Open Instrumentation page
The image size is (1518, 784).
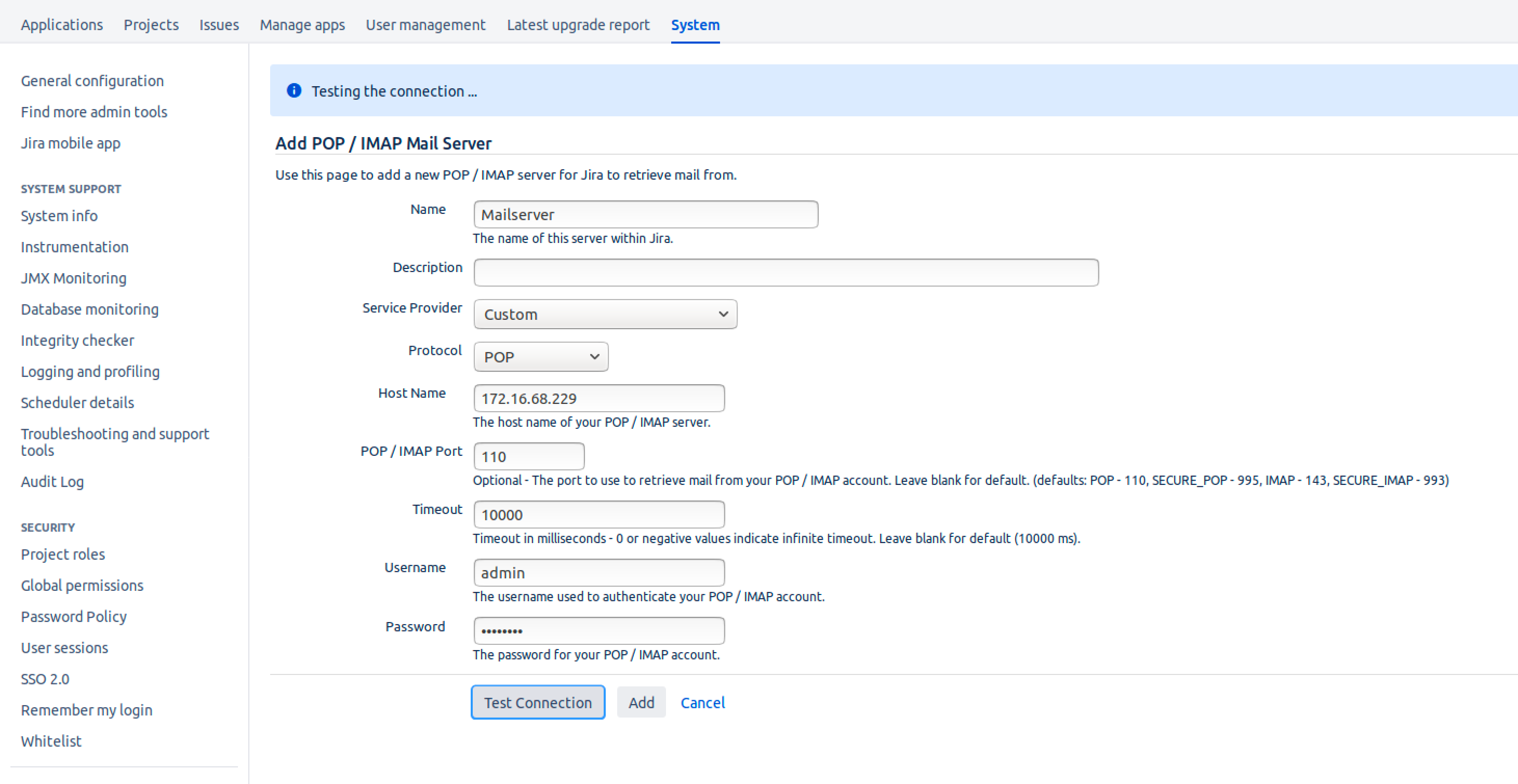[x=75, y=247]
